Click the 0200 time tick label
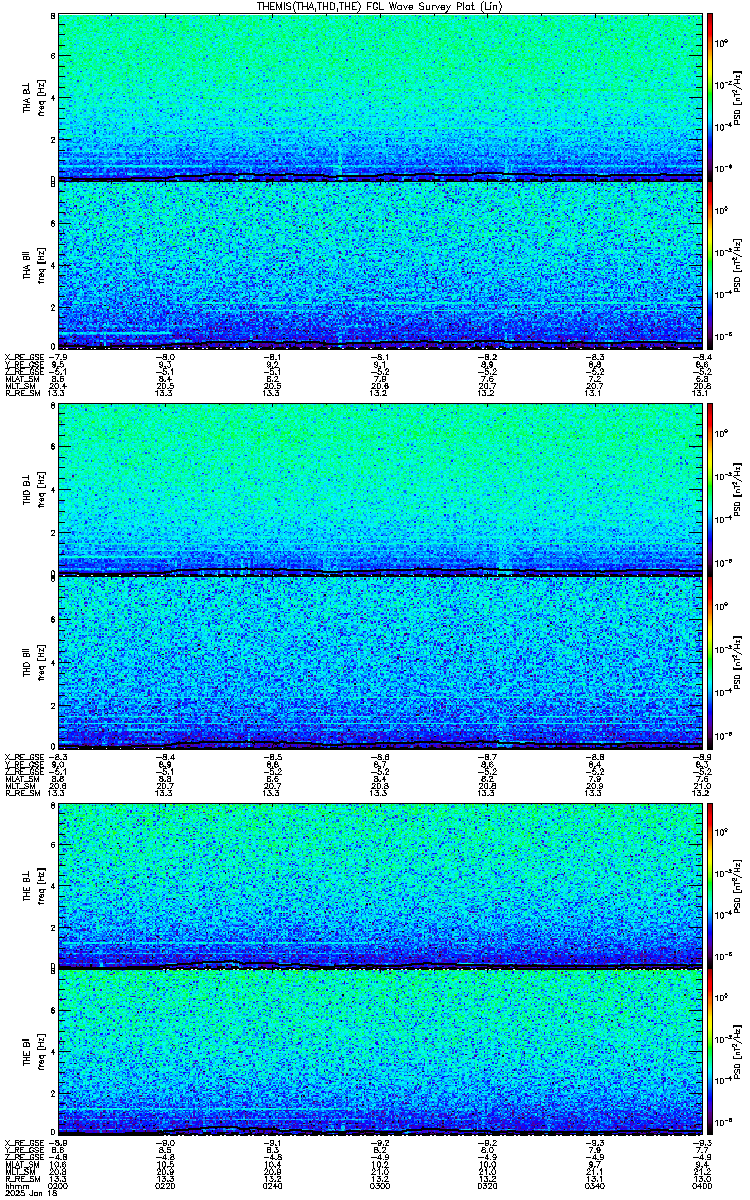The height and width of the screenshot is (1200, 750). 58,1185
